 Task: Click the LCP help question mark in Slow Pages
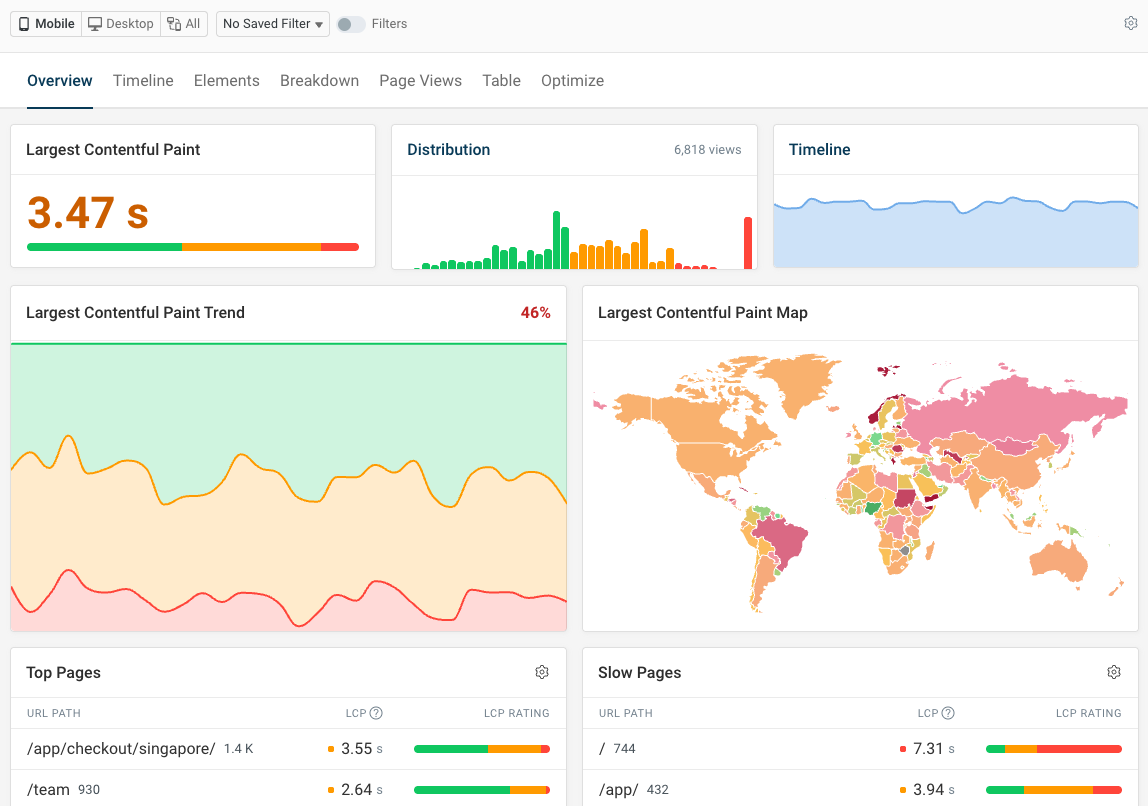tap(949, 713)
